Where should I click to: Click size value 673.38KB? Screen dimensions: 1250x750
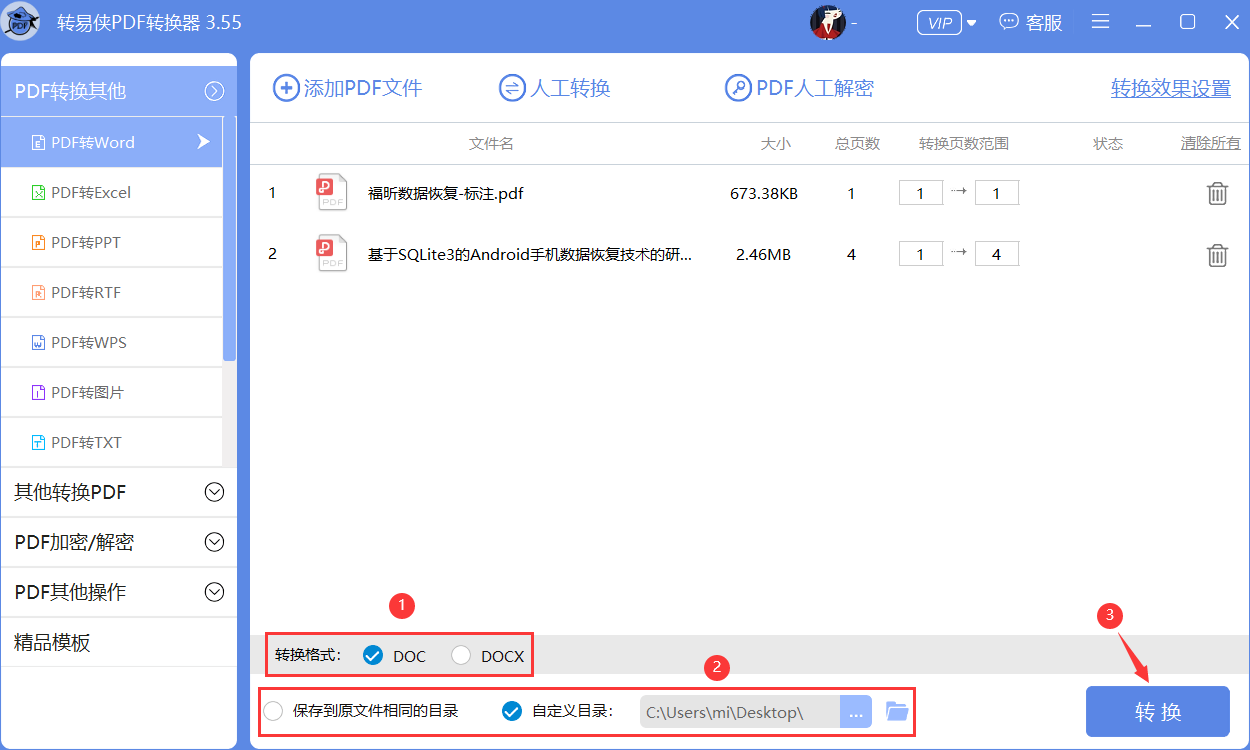764,194
